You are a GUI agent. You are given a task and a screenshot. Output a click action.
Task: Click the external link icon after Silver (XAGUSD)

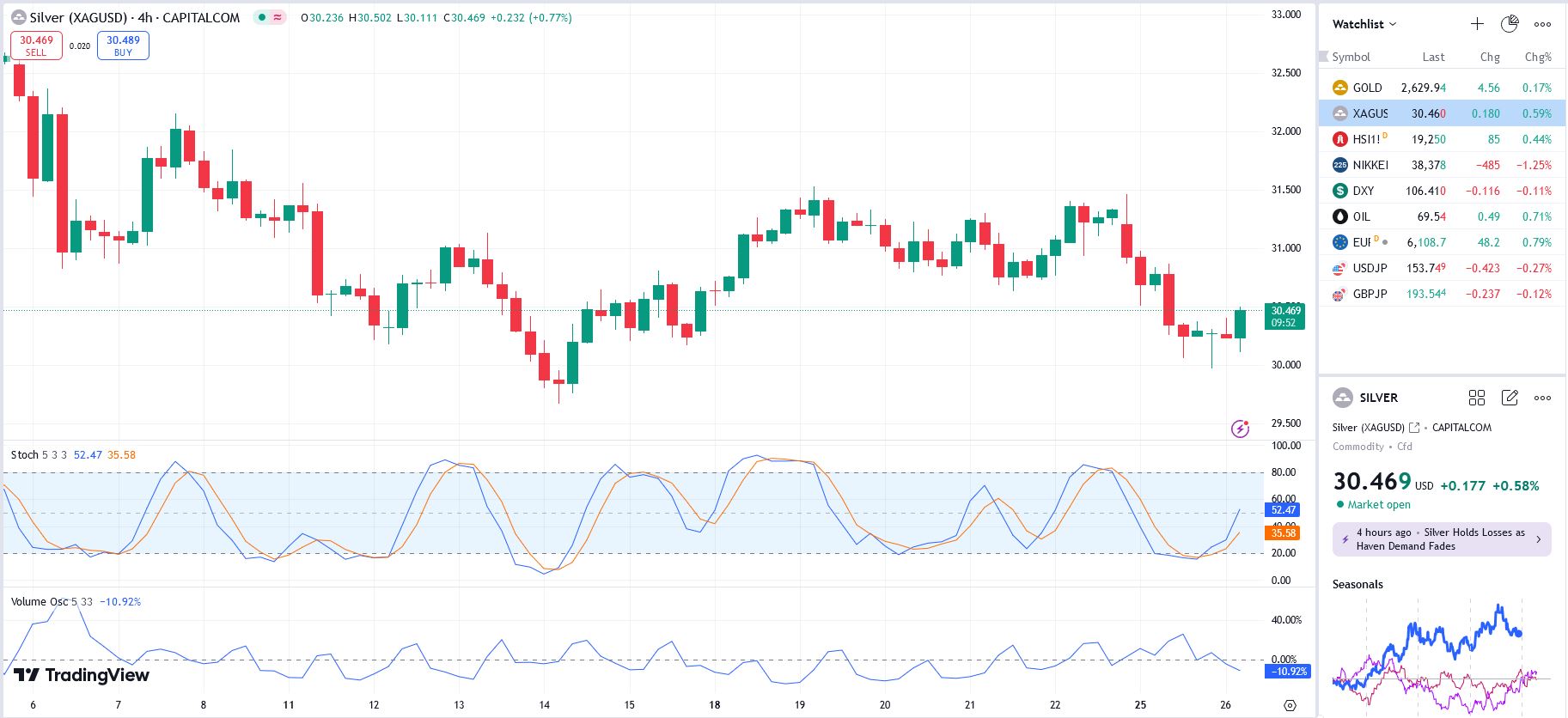[x=1414, y=428]
